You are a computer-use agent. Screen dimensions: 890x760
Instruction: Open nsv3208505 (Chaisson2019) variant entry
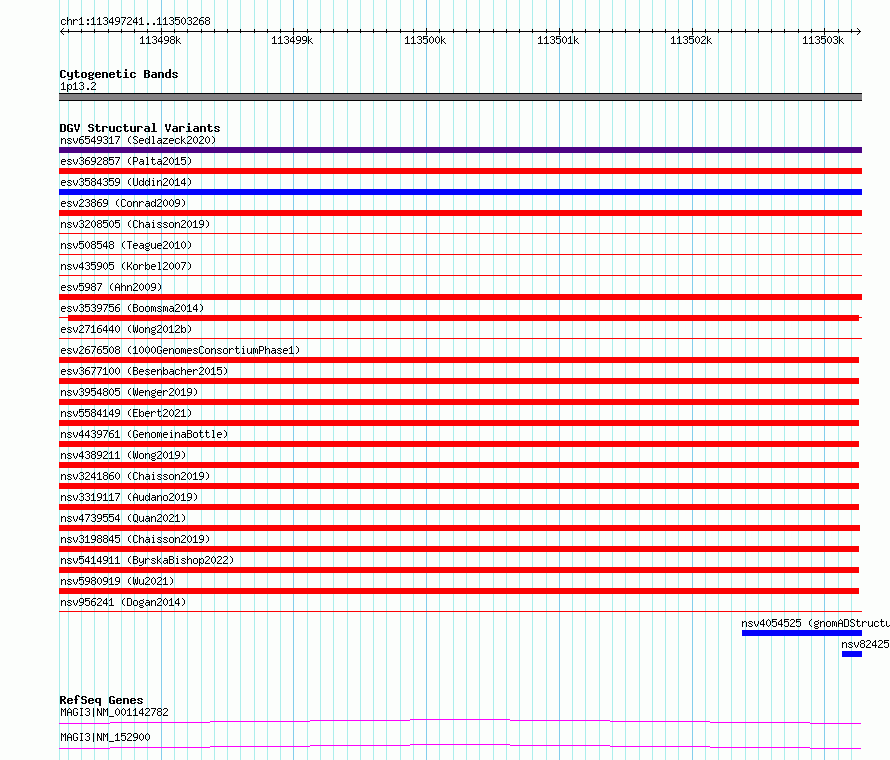[x=135, y=224]
